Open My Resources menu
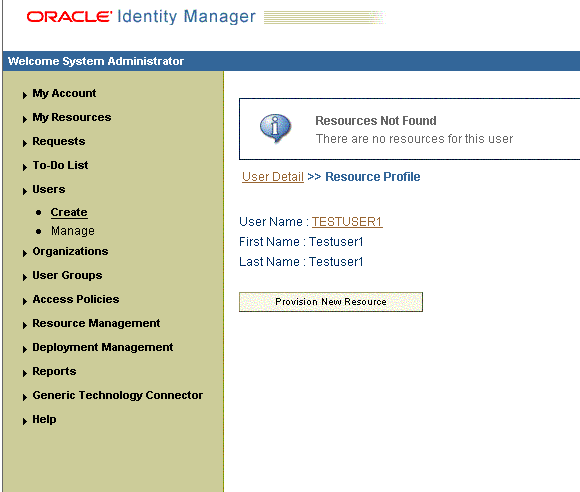Image resolution: width=580 pixels, height=492 pixels. click(72, 117)
